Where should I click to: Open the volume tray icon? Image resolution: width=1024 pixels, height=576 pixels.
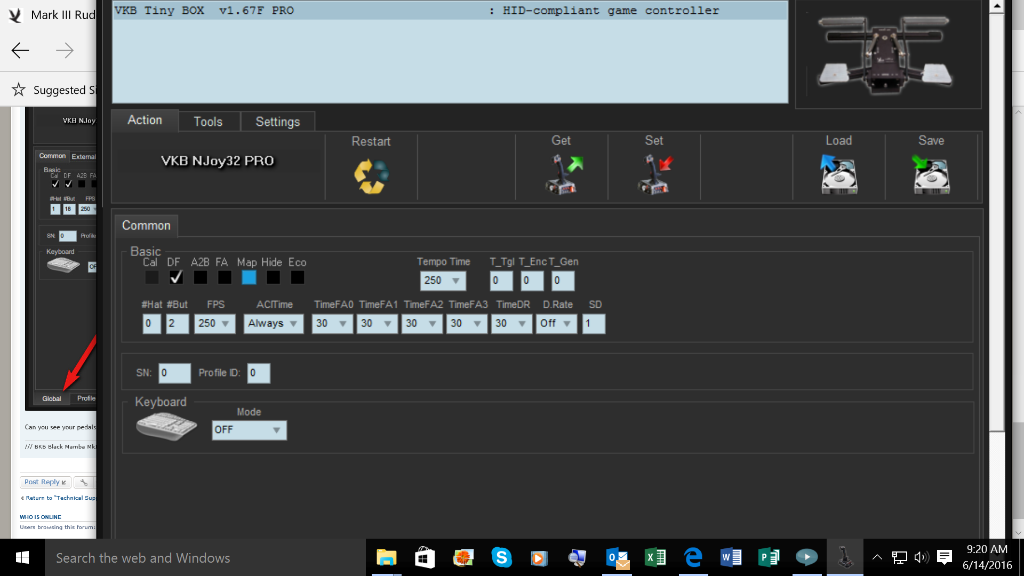point(921,558)
